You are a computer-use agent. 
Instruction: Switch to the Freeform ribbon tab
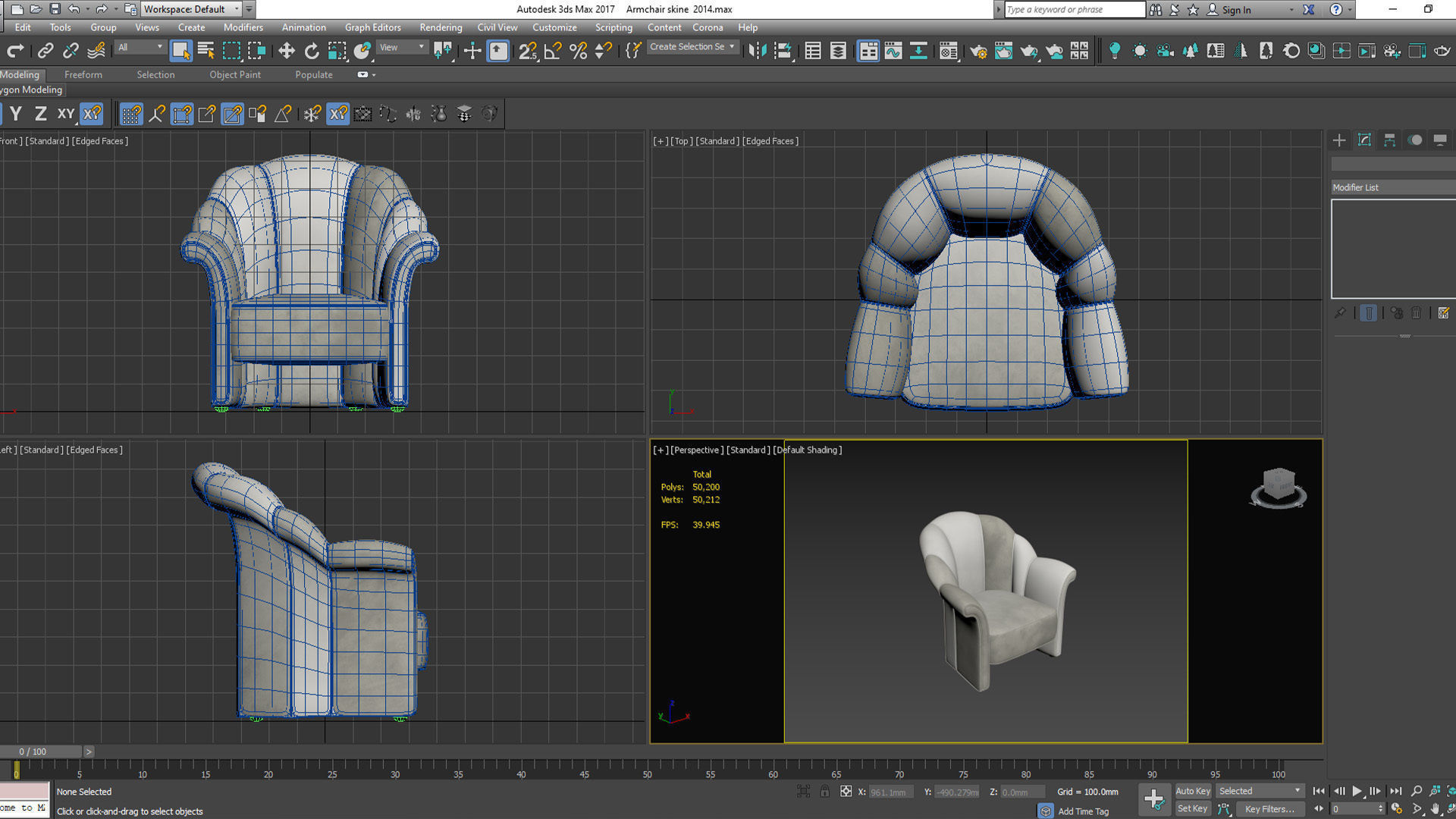click(x=83, y=74)
